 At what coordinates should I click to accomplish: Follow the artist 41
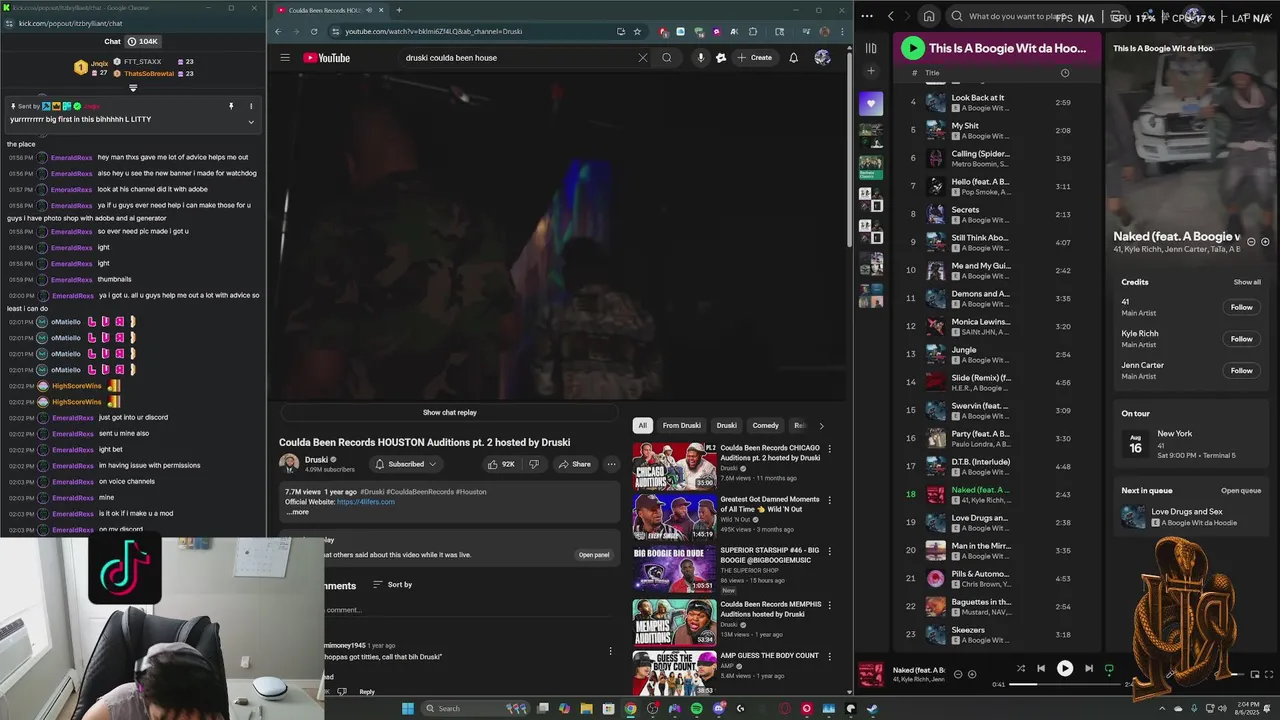[1241, 307]
